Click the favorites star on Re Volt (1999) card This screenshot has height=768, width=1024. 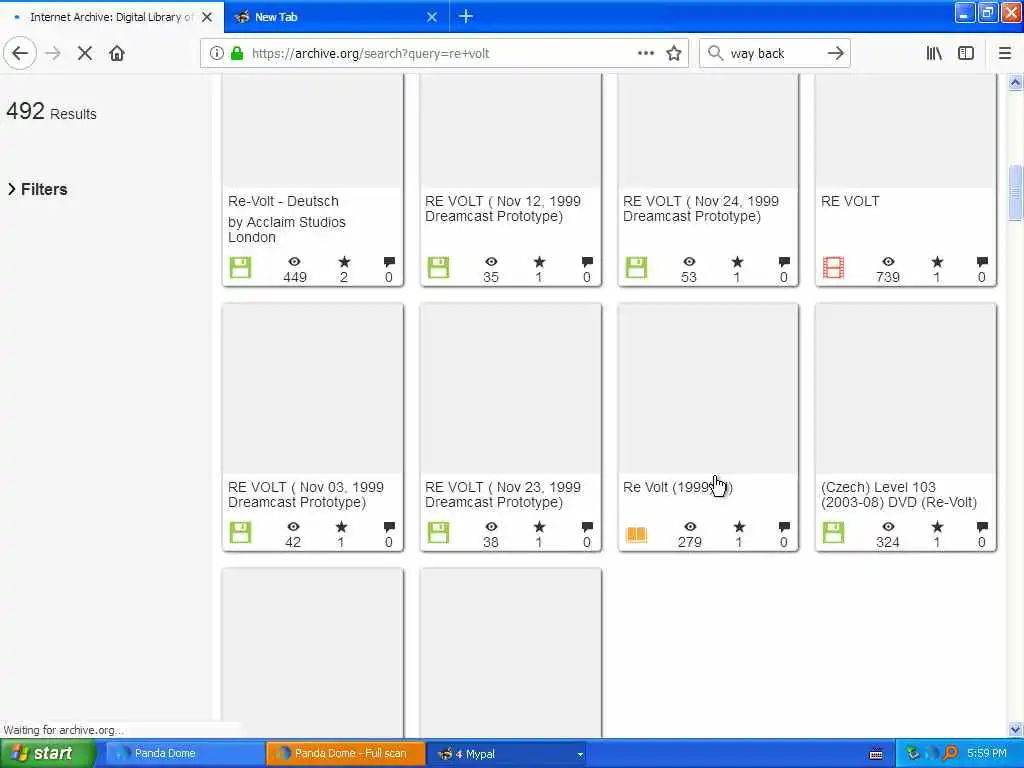tap(739, 526)
